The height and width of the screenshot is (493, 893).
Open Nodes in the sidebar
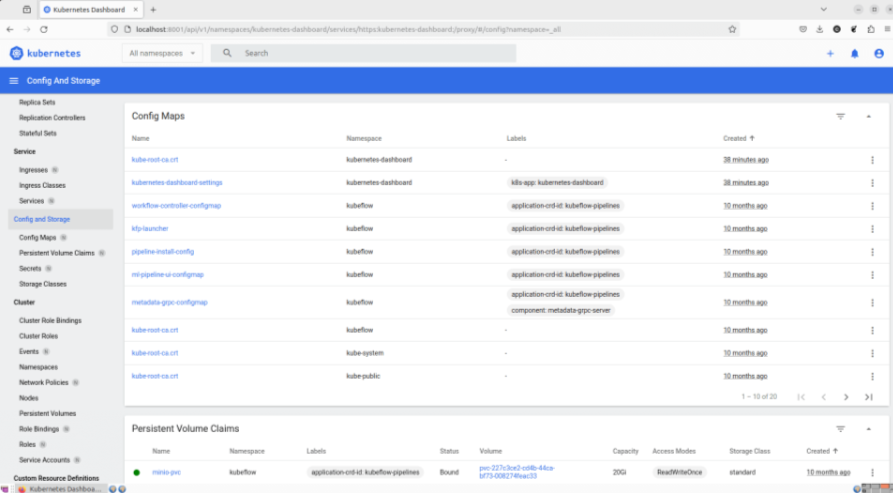[28, 398]
